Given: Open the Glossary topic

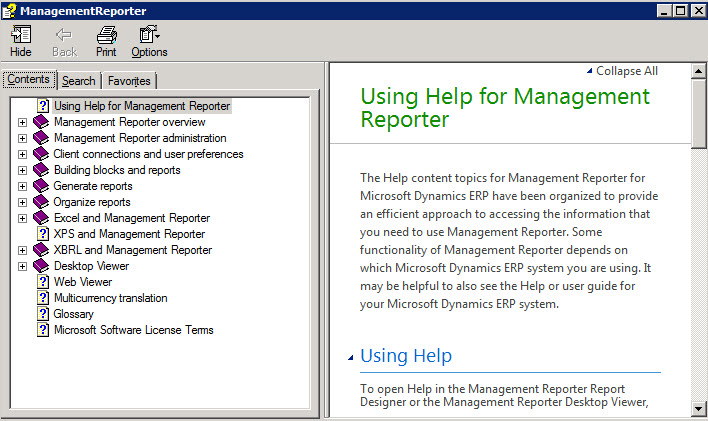Looking at the screenshot, I should click(74, 314).
